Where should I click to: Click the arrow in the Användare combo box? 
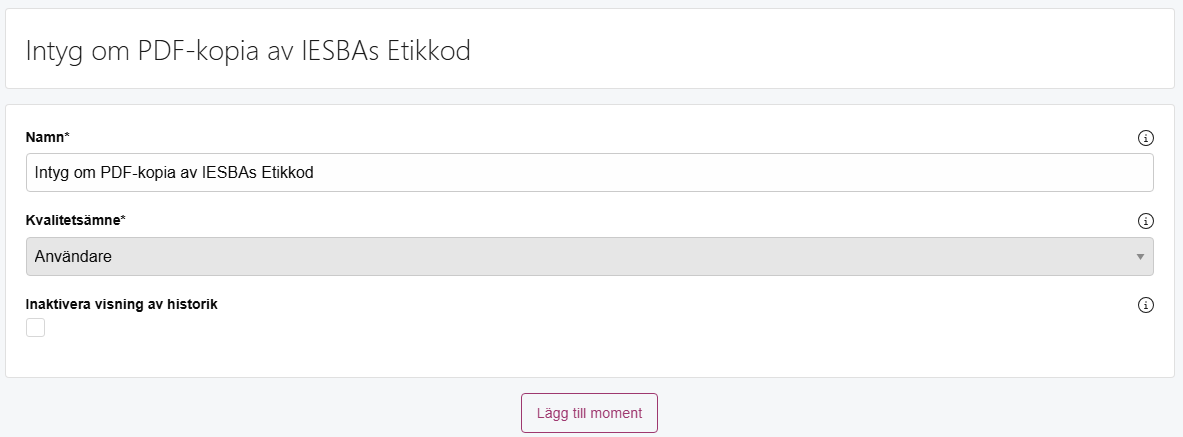pyautogui.click(x=1140, y=257)
